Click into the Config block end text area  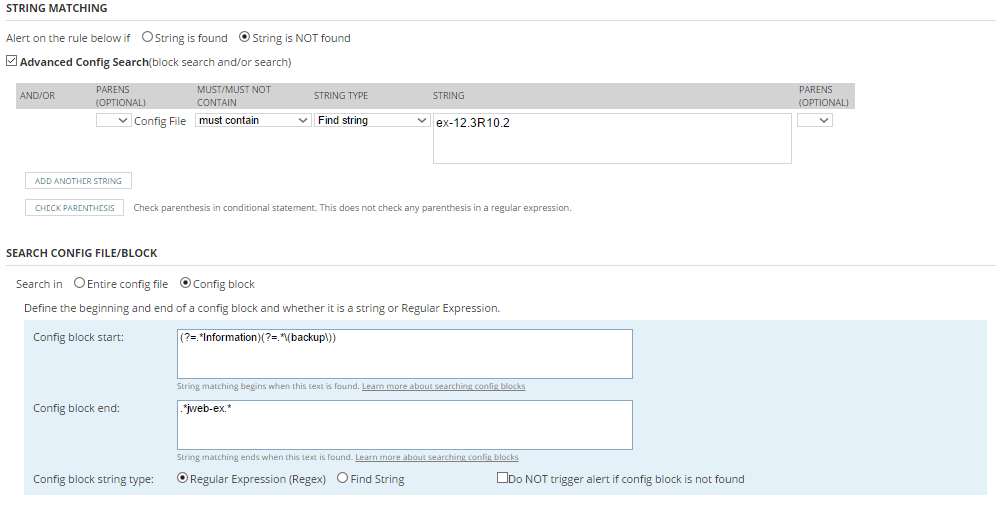[x=405, y=425]
